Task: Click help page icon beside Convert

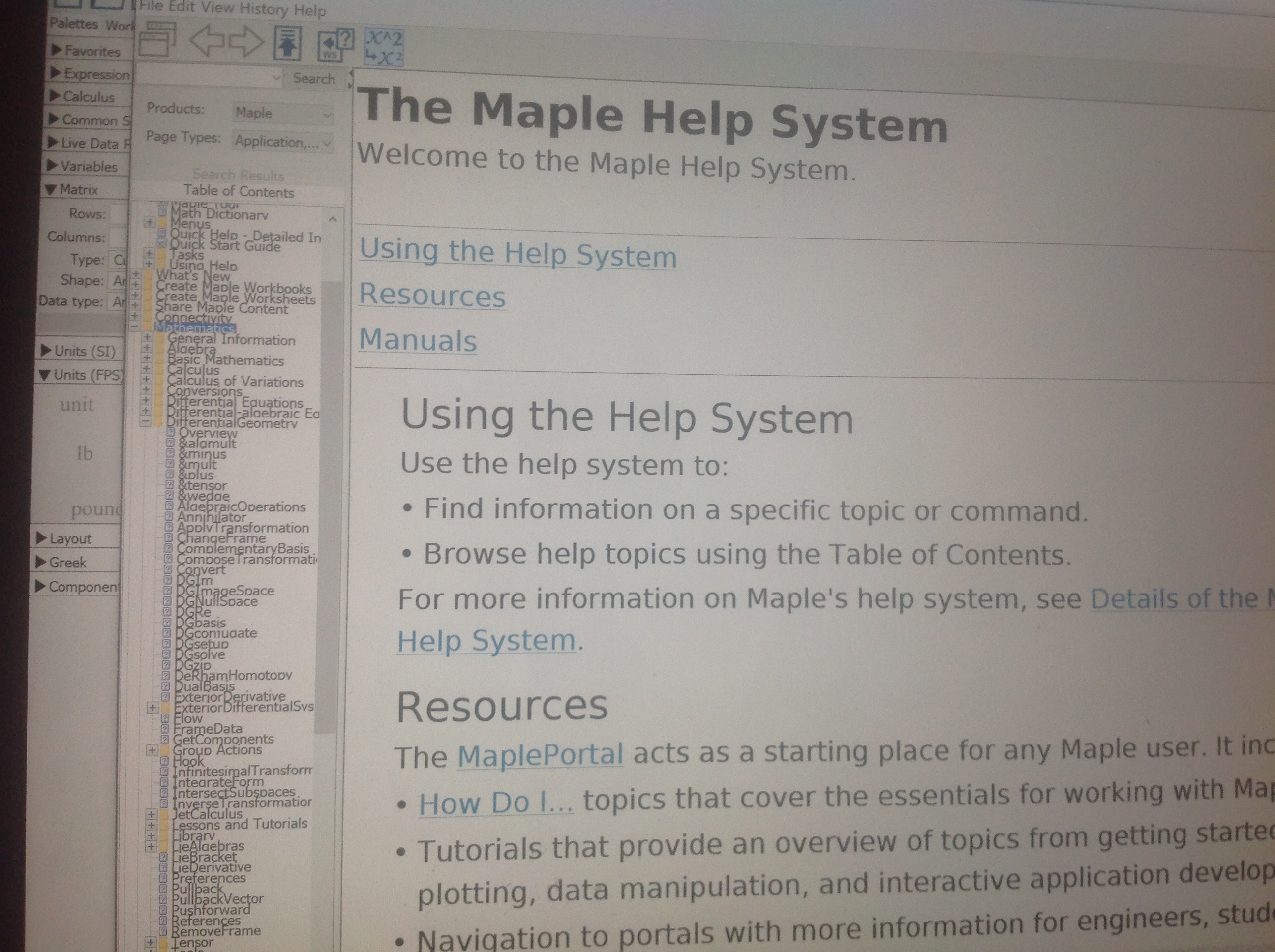Action: tap(168, 569)
